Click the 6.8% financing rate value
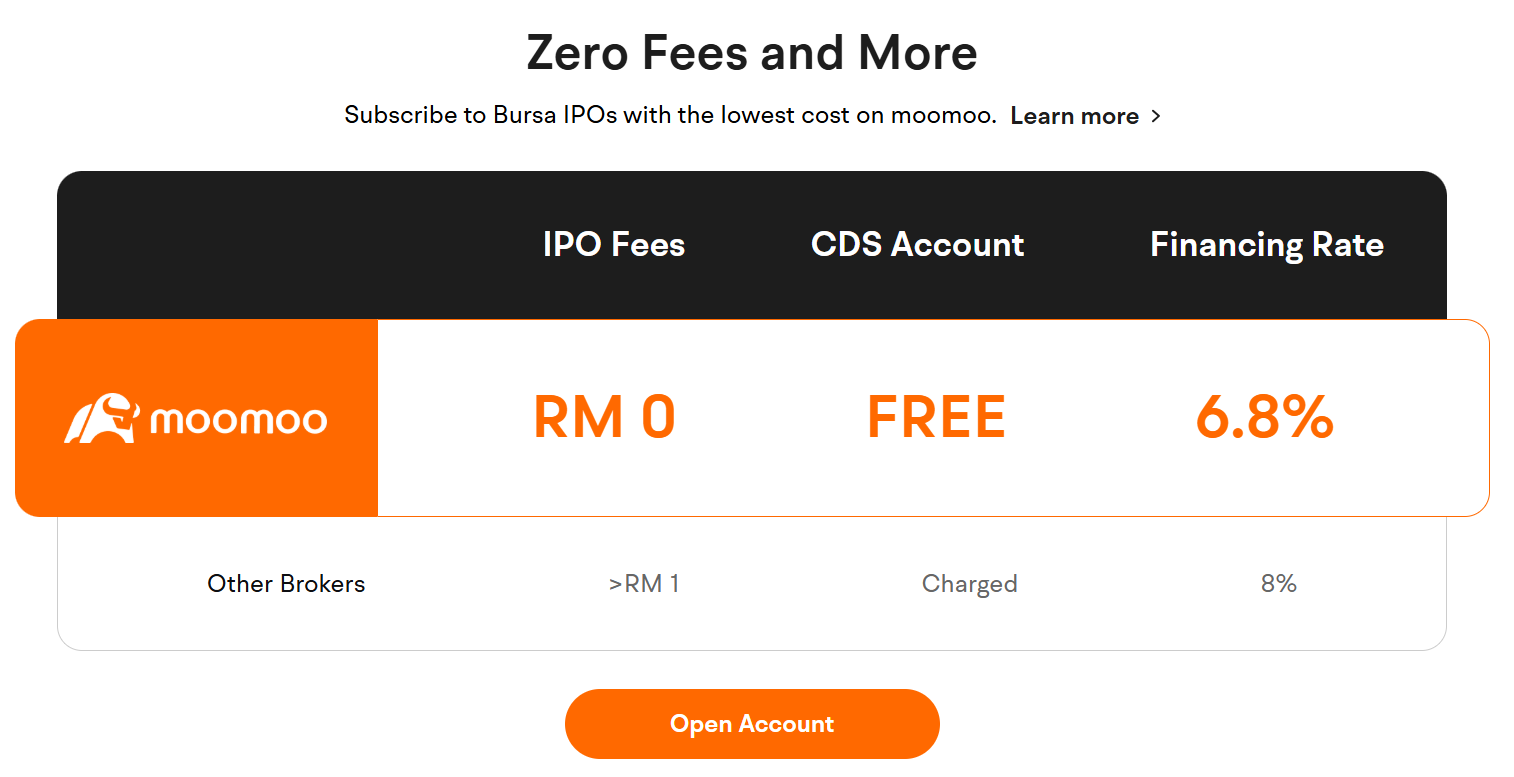Image resolution: width=1514 pixels, height=777 pixels. tap(1265, 418)
